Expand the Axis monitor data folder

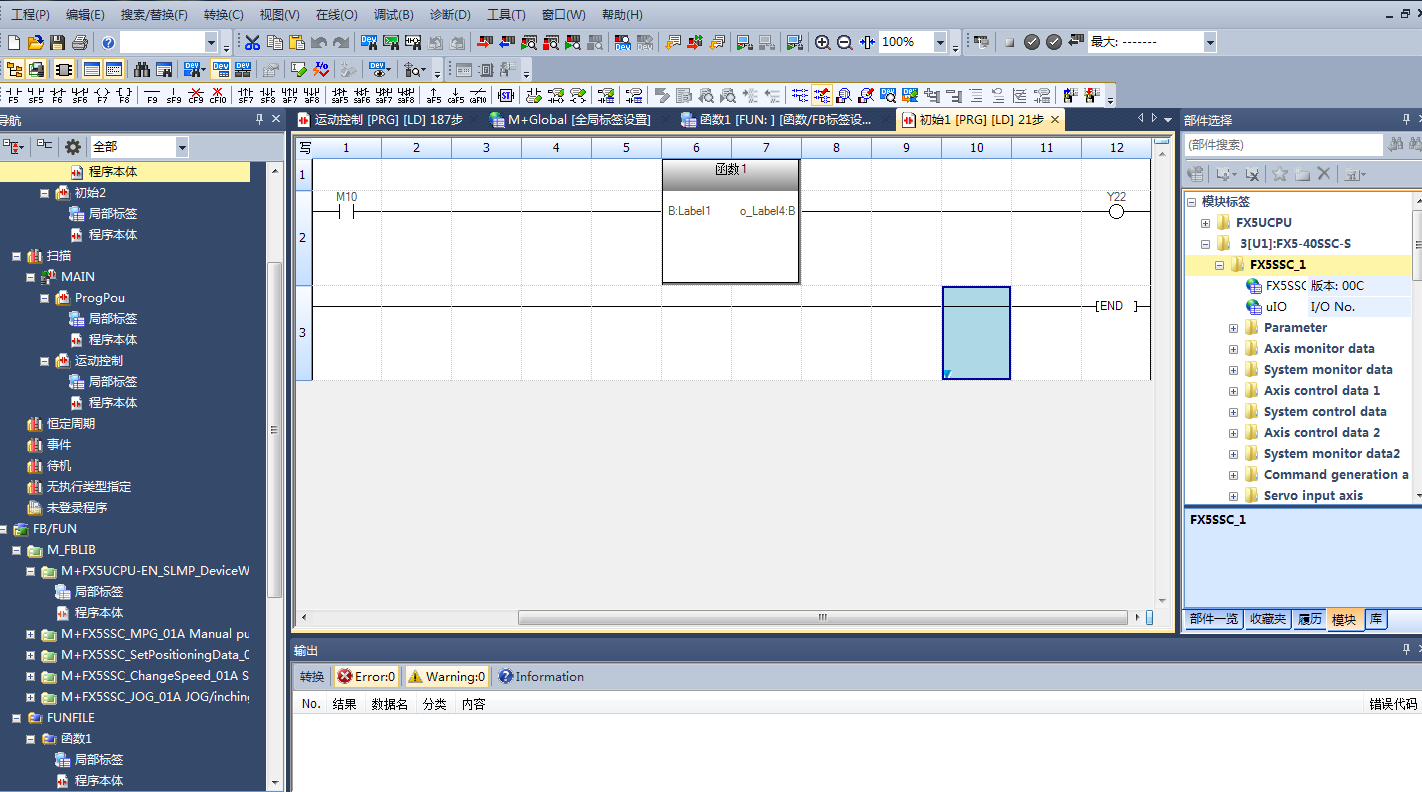point(1233,349)
